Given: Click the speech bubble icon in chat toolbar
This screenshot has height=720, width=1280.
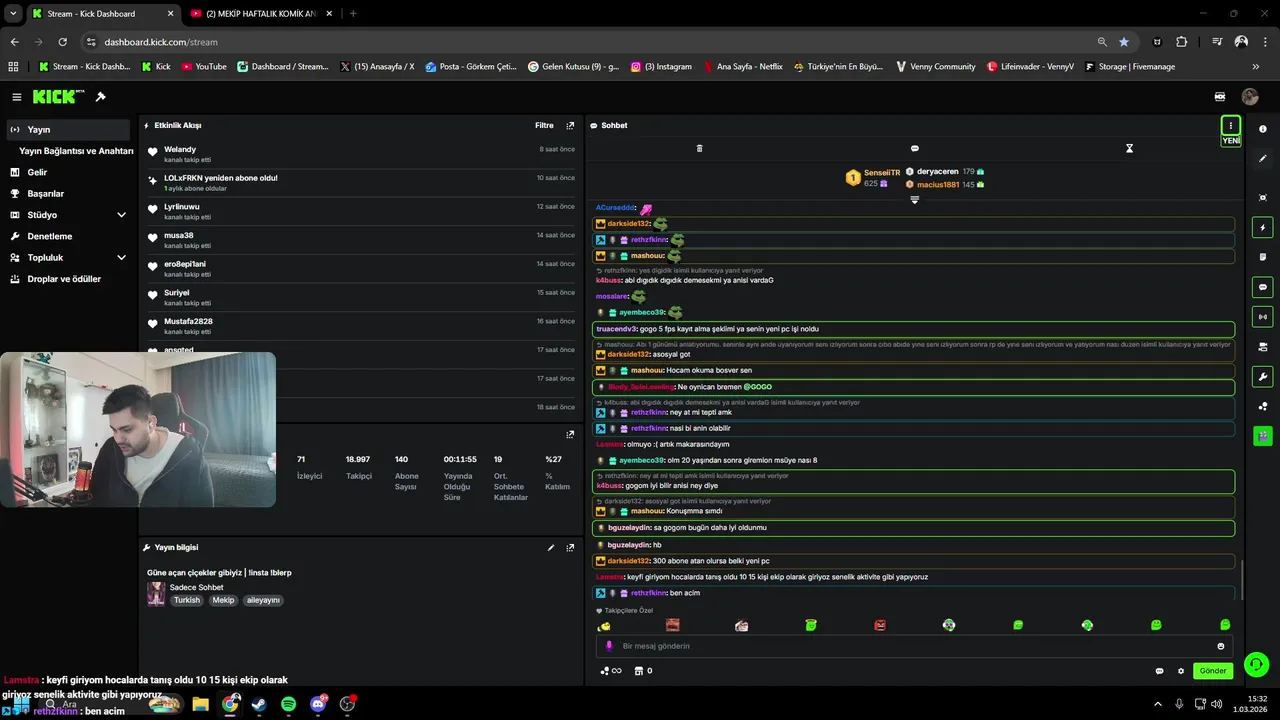Looking at the screenshot, I should [x=914, y=148].
